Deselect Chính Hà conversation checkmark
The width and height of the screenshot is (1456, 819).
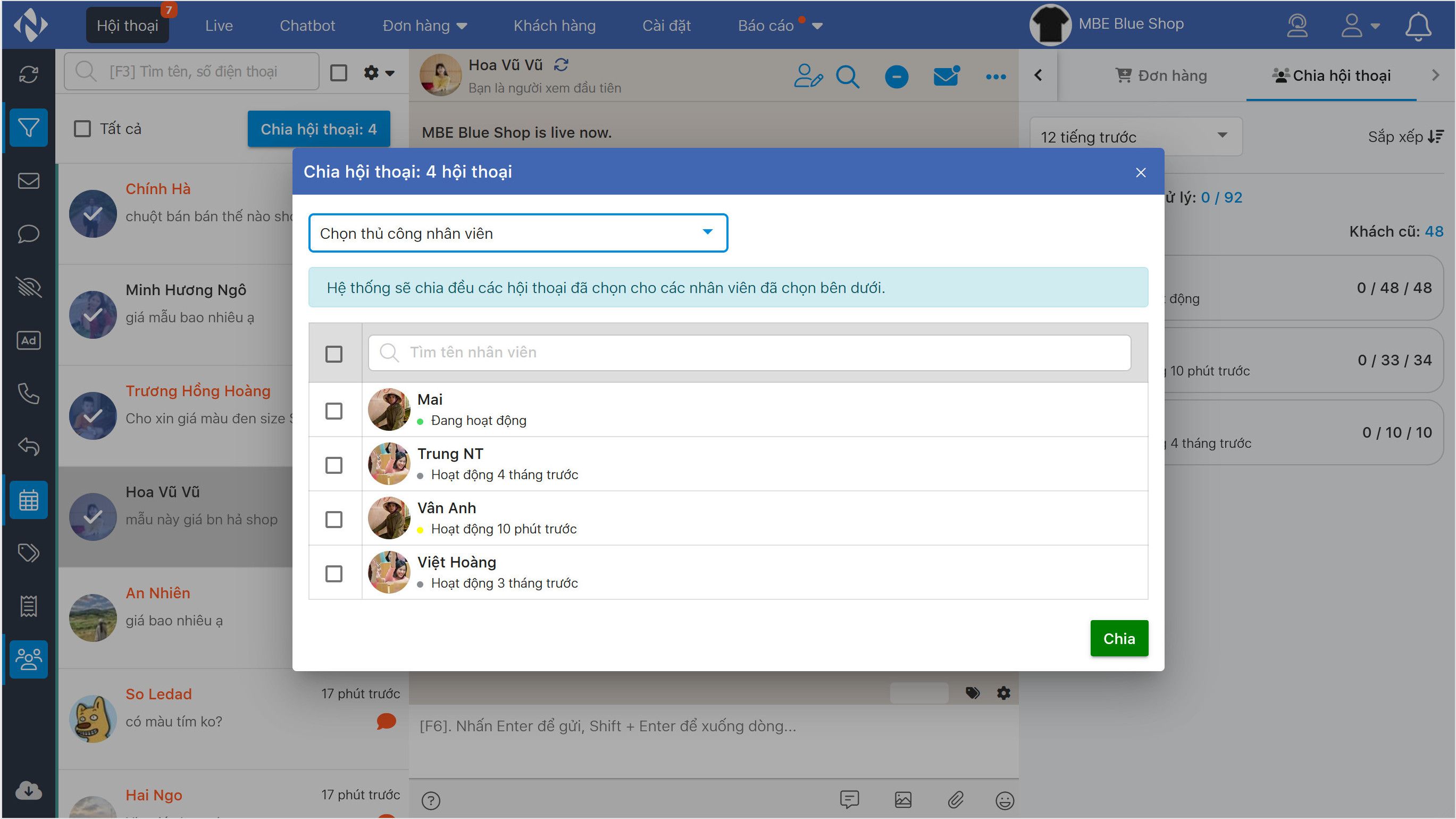93,214
